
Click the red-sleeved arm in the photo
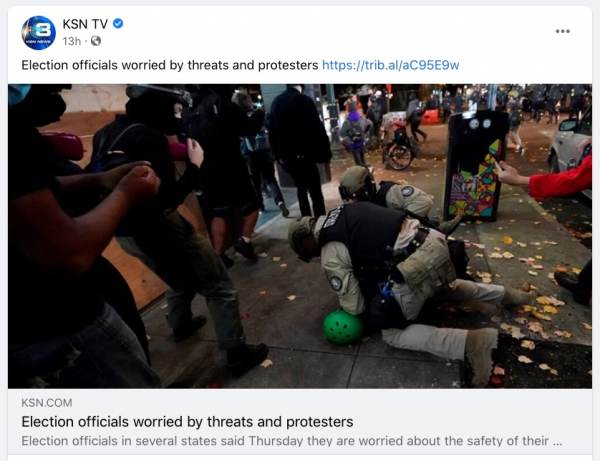coord(551,178)
